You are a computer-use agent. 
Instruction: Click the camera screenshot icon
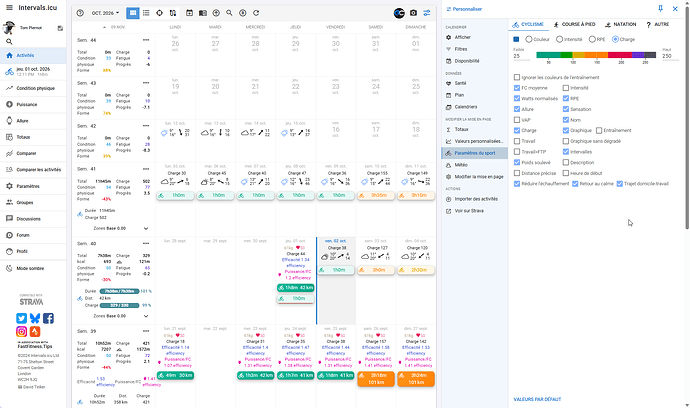pyautogui.click(x=413, y=13)
